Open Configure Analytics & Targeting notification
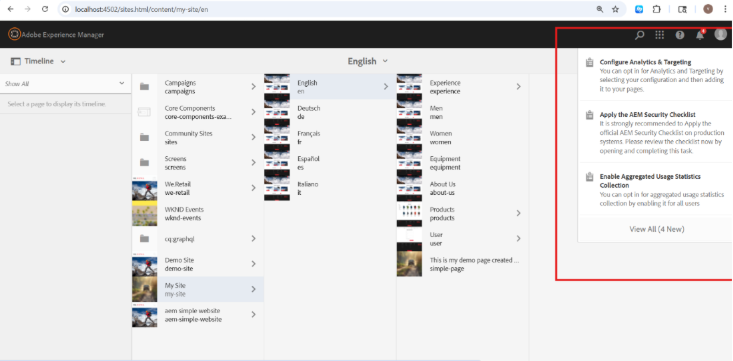 (655, 75)
